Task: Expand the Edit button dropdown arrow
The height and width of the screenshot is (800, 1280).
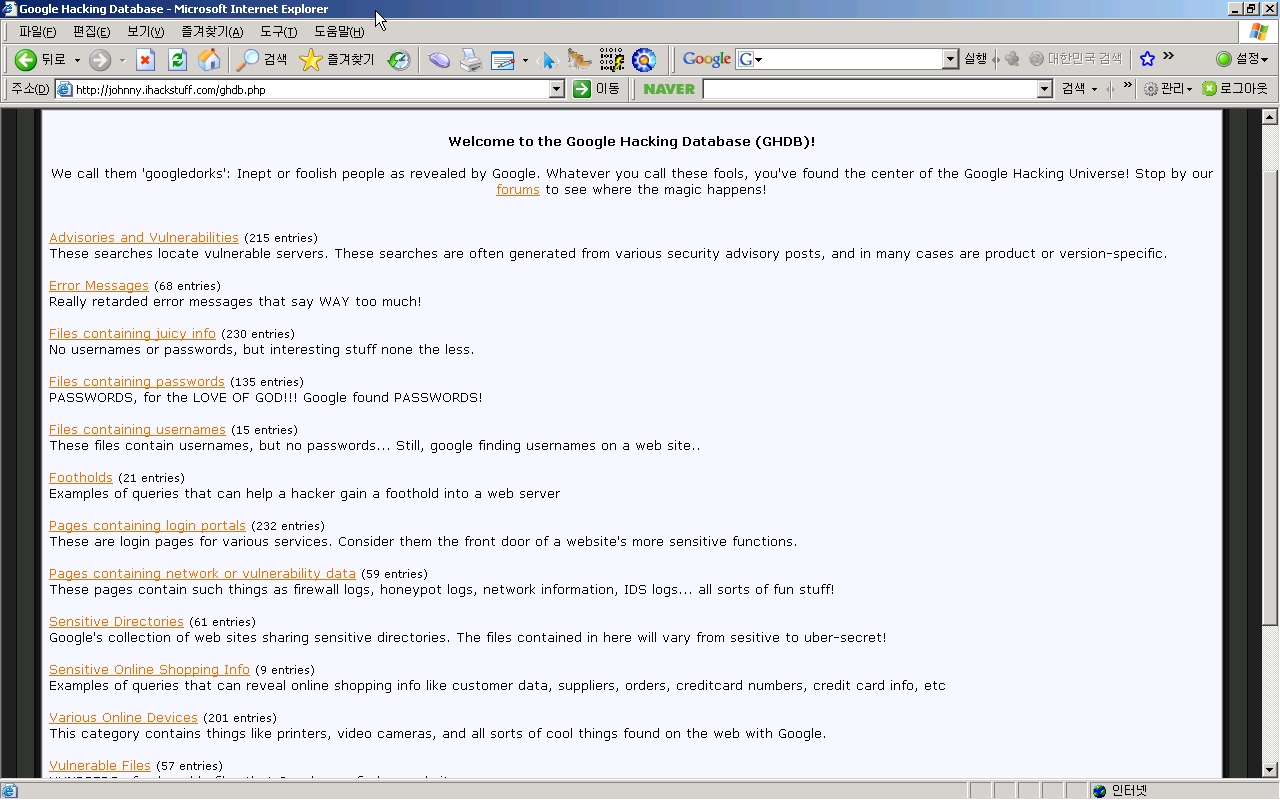Action: tap(525, 60)
